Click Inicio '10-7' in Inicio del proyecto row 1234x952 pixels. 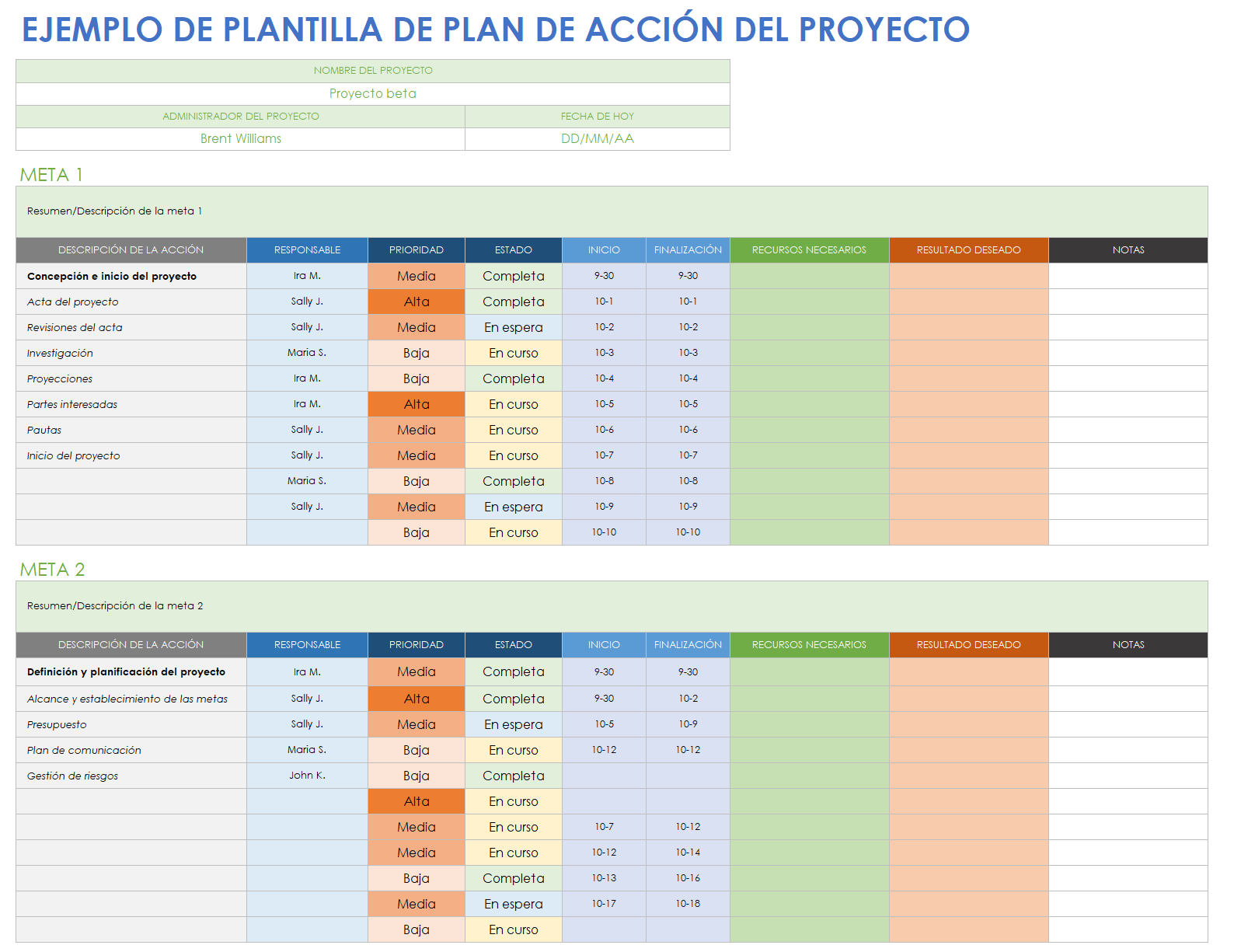point(604,455)
